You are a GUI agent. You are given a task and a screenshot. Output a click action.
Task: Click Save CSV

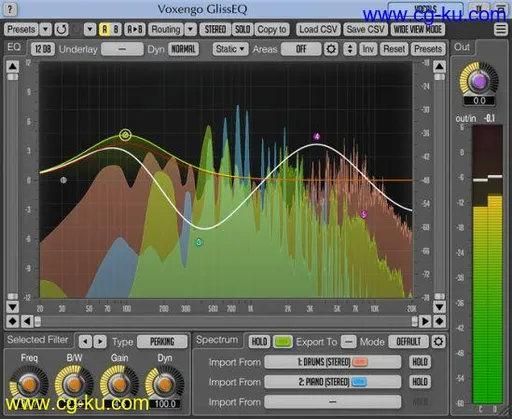coord(365,30)
